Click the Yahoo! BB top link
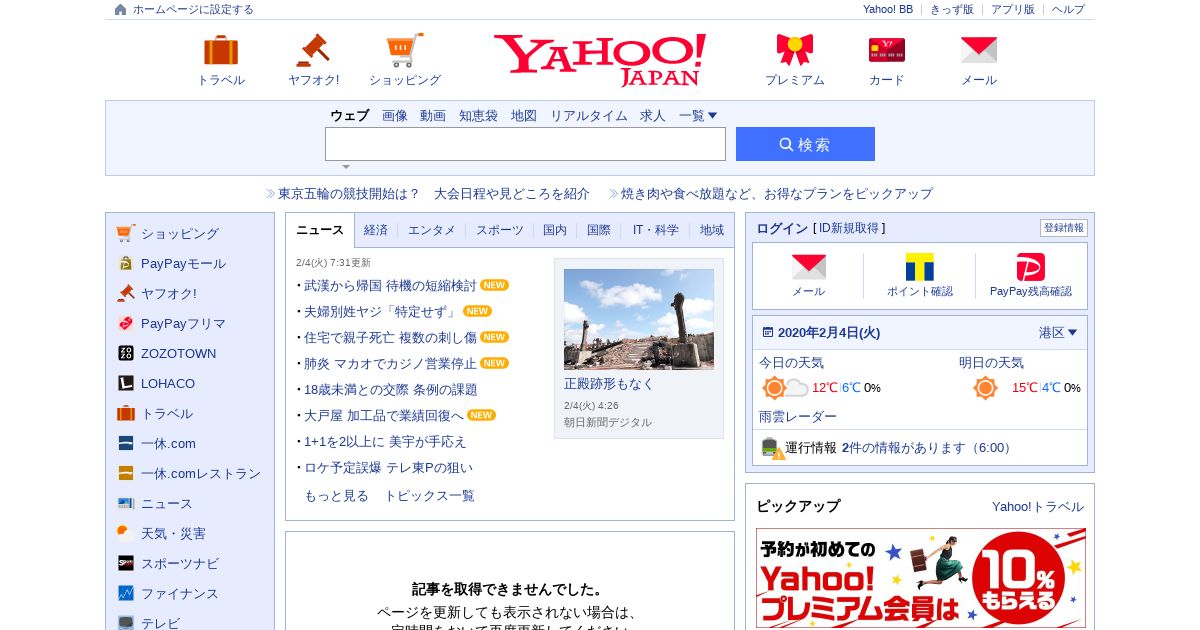The image size is (1200, 630). (888, 9)
